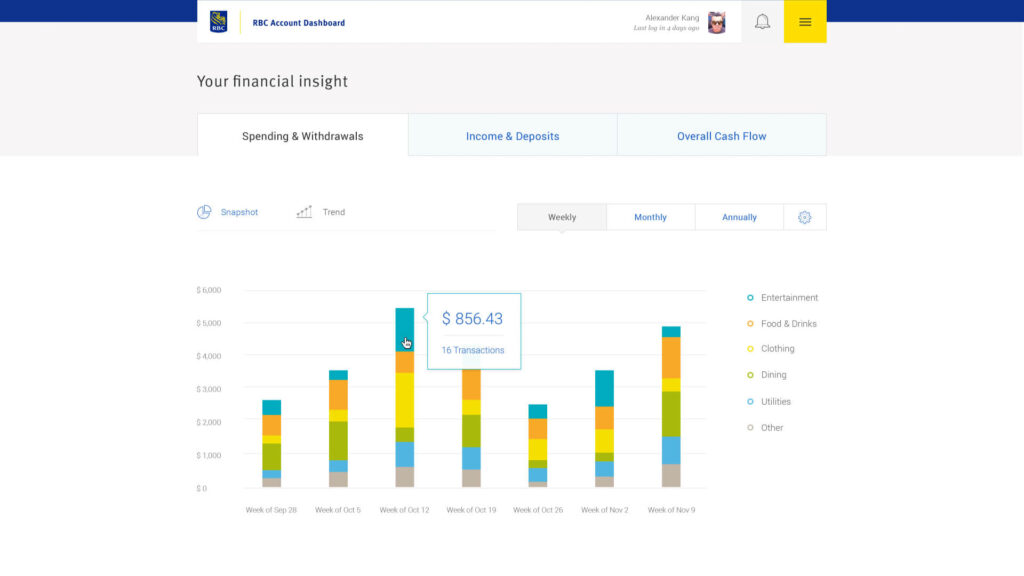Switch to Income & Deposits tab

point(512,136)
